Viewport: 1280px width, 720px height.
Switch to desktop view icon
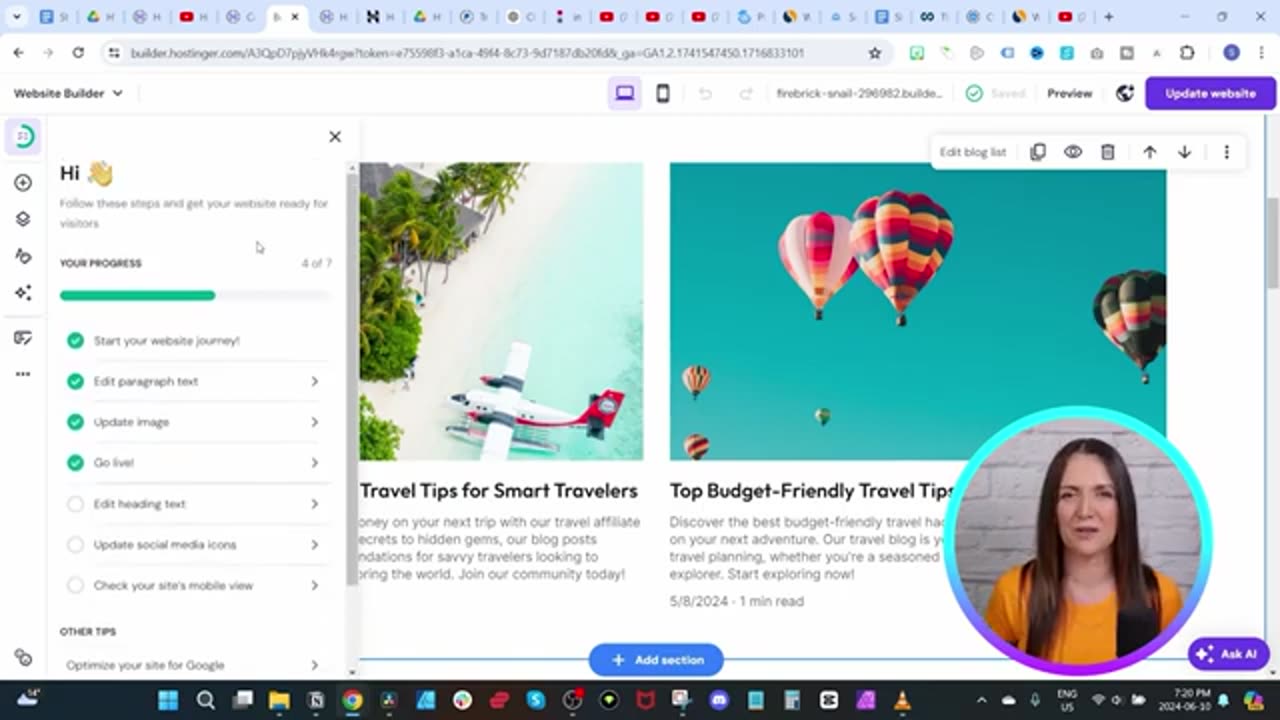[625, 93]
